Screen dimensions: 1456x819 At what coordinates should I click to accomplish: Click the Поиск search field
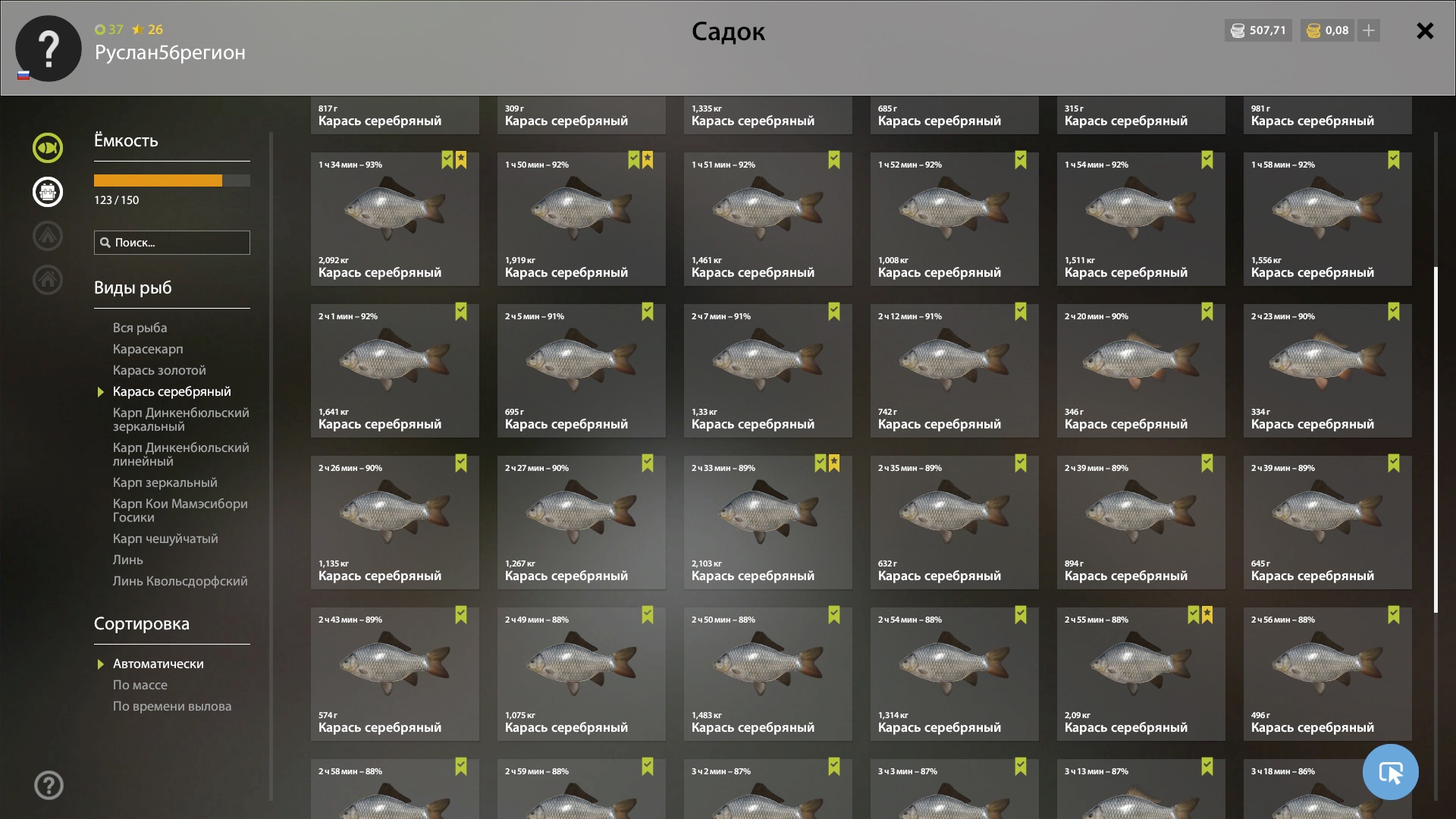[172, 243]
